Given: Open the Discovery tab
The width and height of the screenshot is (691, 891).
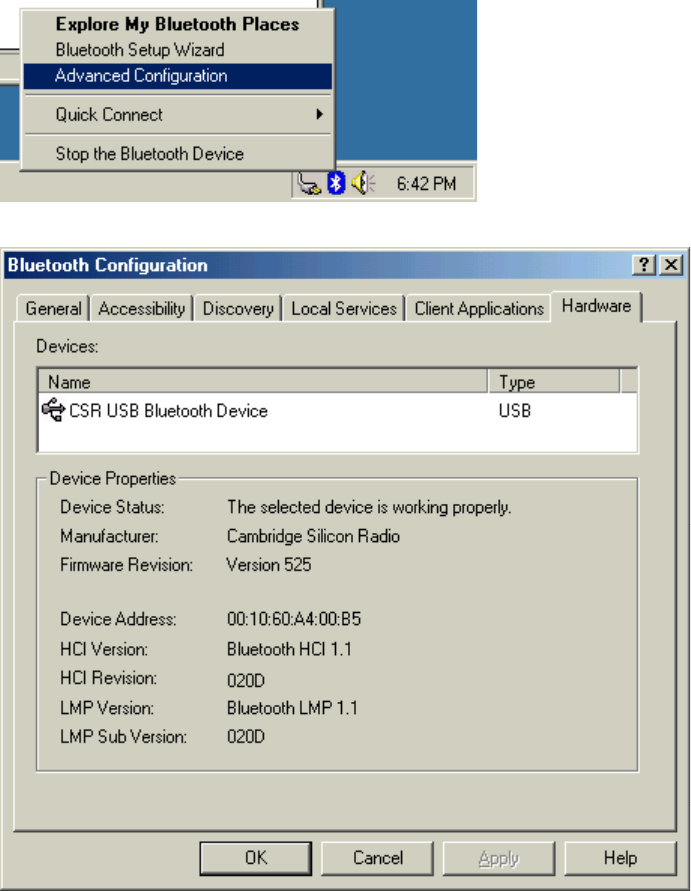Looking at the screenshot, I should point(238,309).
